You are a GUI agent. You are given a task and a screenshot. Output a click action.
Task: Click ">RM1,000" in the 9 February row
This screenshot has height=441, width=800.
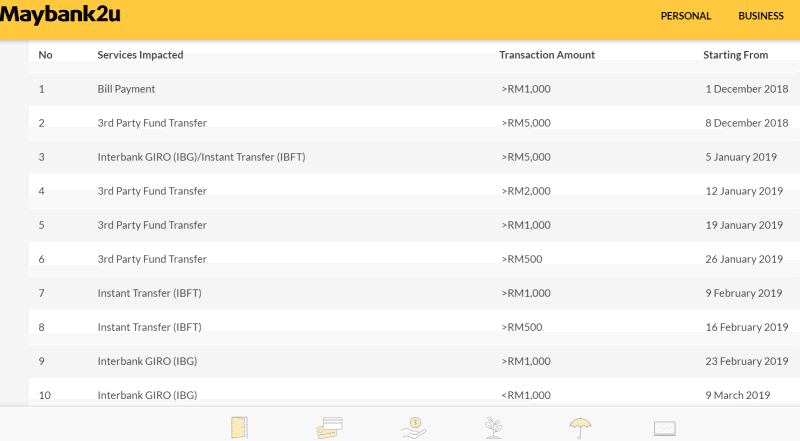pos(526,293)
